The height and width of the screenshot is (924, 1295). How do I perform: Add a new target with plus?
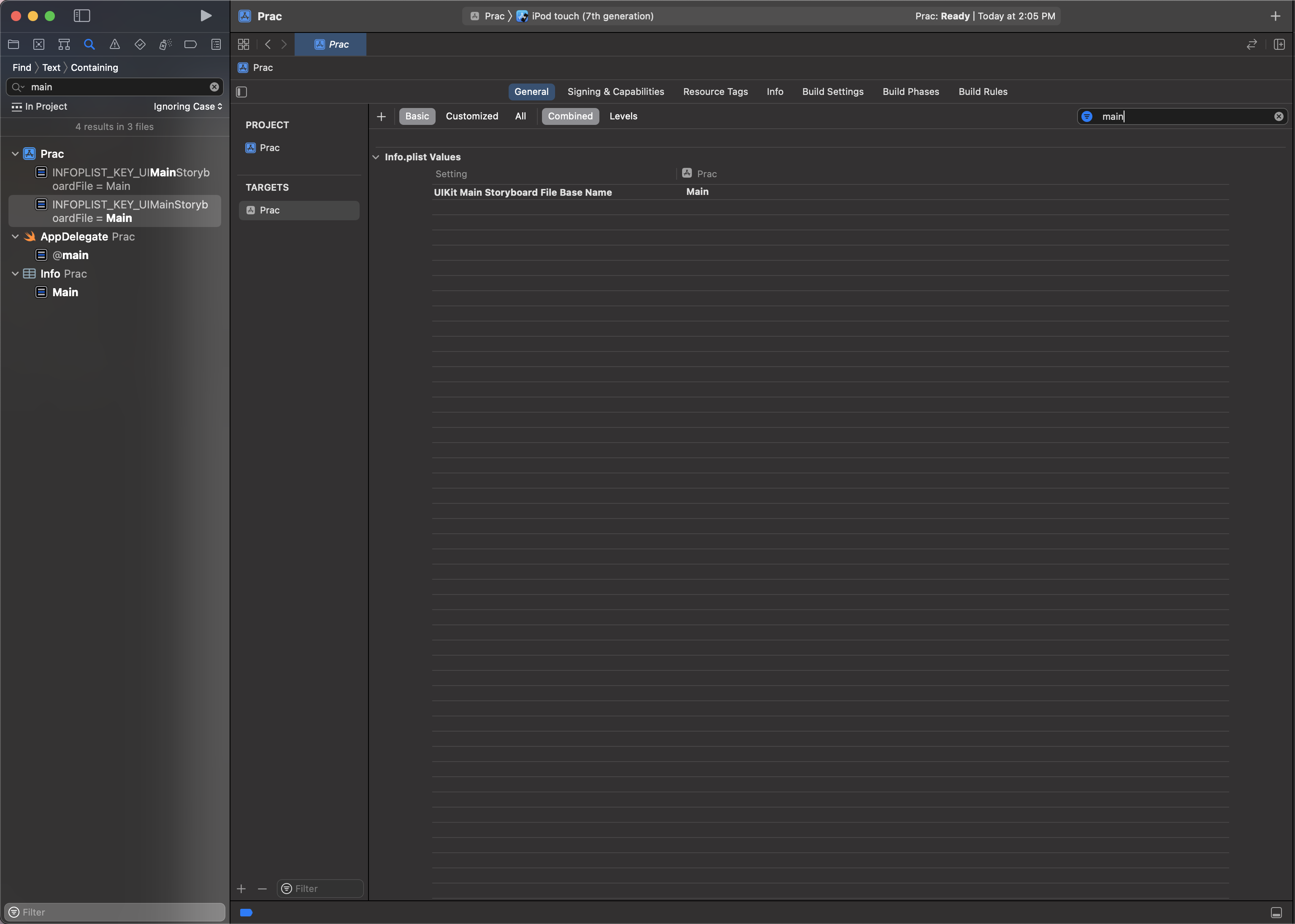241,889
